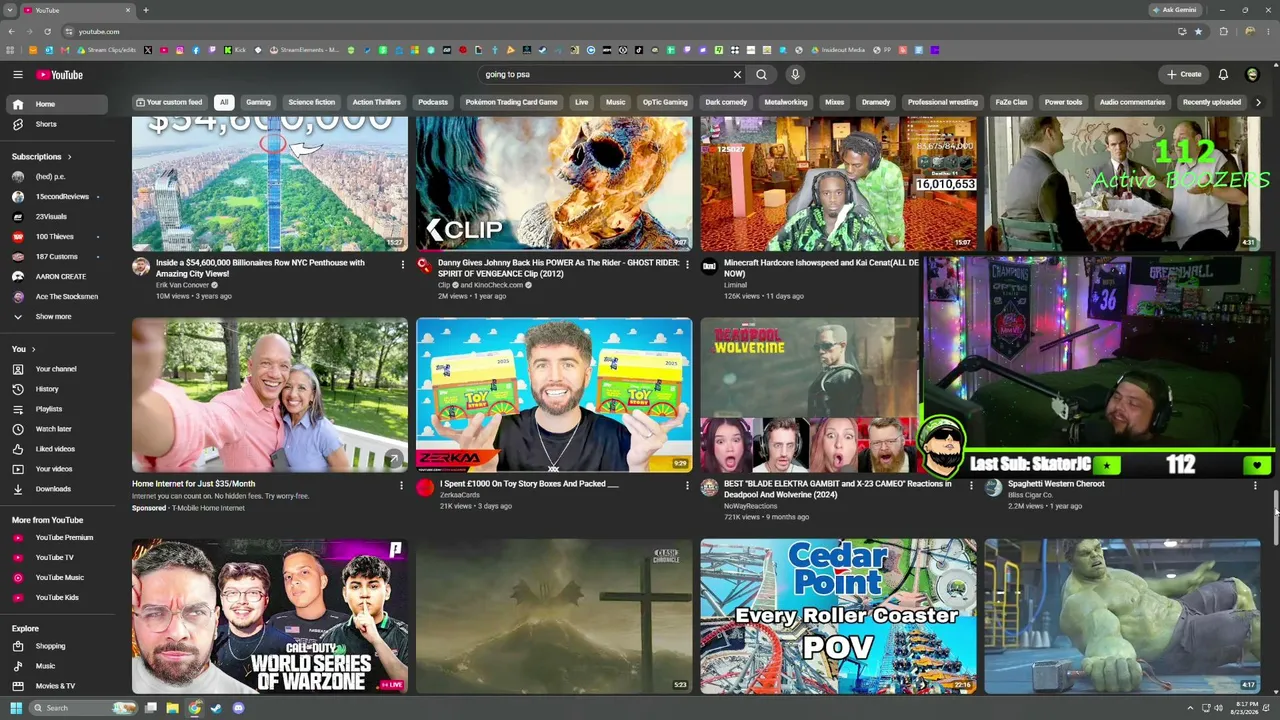Select the Recently uploaded chip
The width and height of the screenshot is (1280, 720).
click(x=1212, y=102)
